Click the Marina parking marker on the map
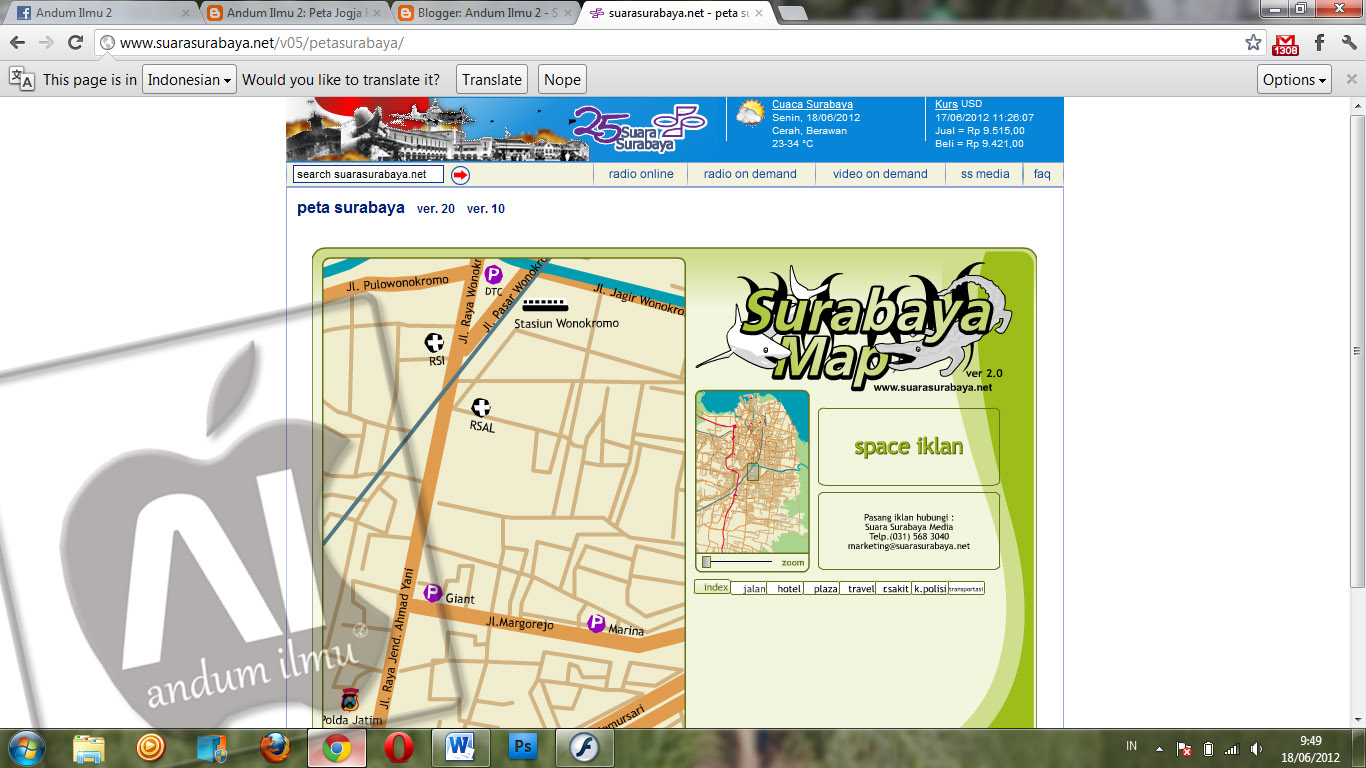Screen dimensions: 1366x768 [x=595, y=624]
